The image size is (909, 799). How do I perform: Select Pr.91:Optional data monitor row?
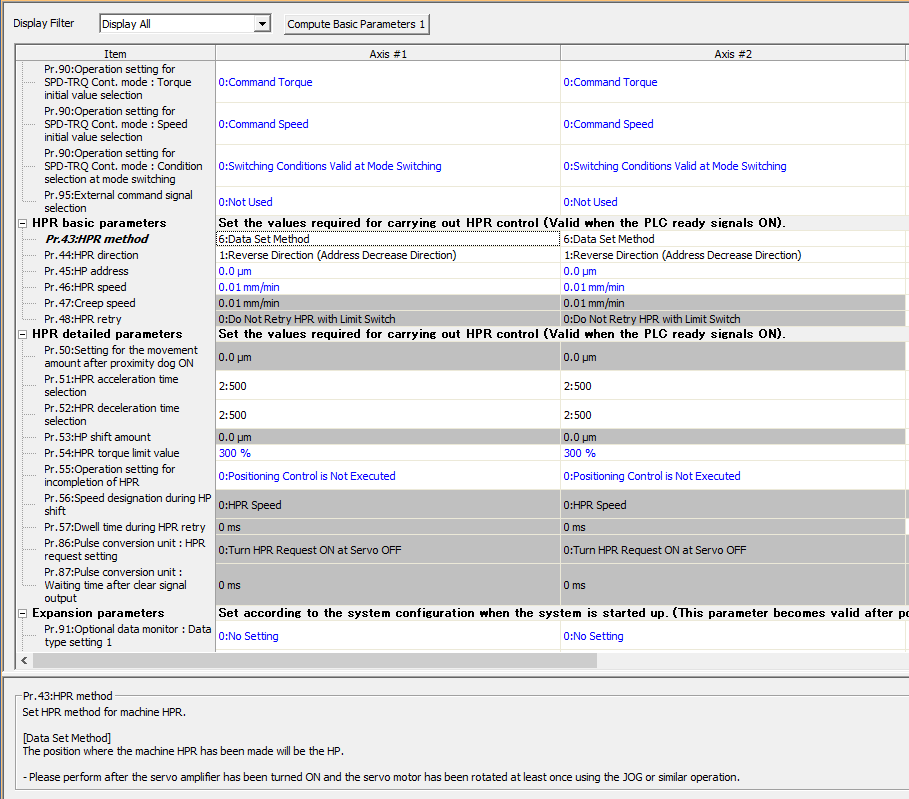pos(128,636)
